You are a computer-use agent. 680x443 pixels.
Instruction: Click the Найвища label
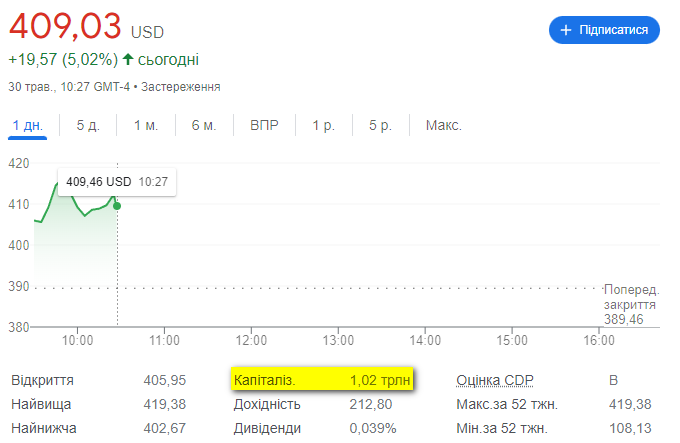pos(41,404)
